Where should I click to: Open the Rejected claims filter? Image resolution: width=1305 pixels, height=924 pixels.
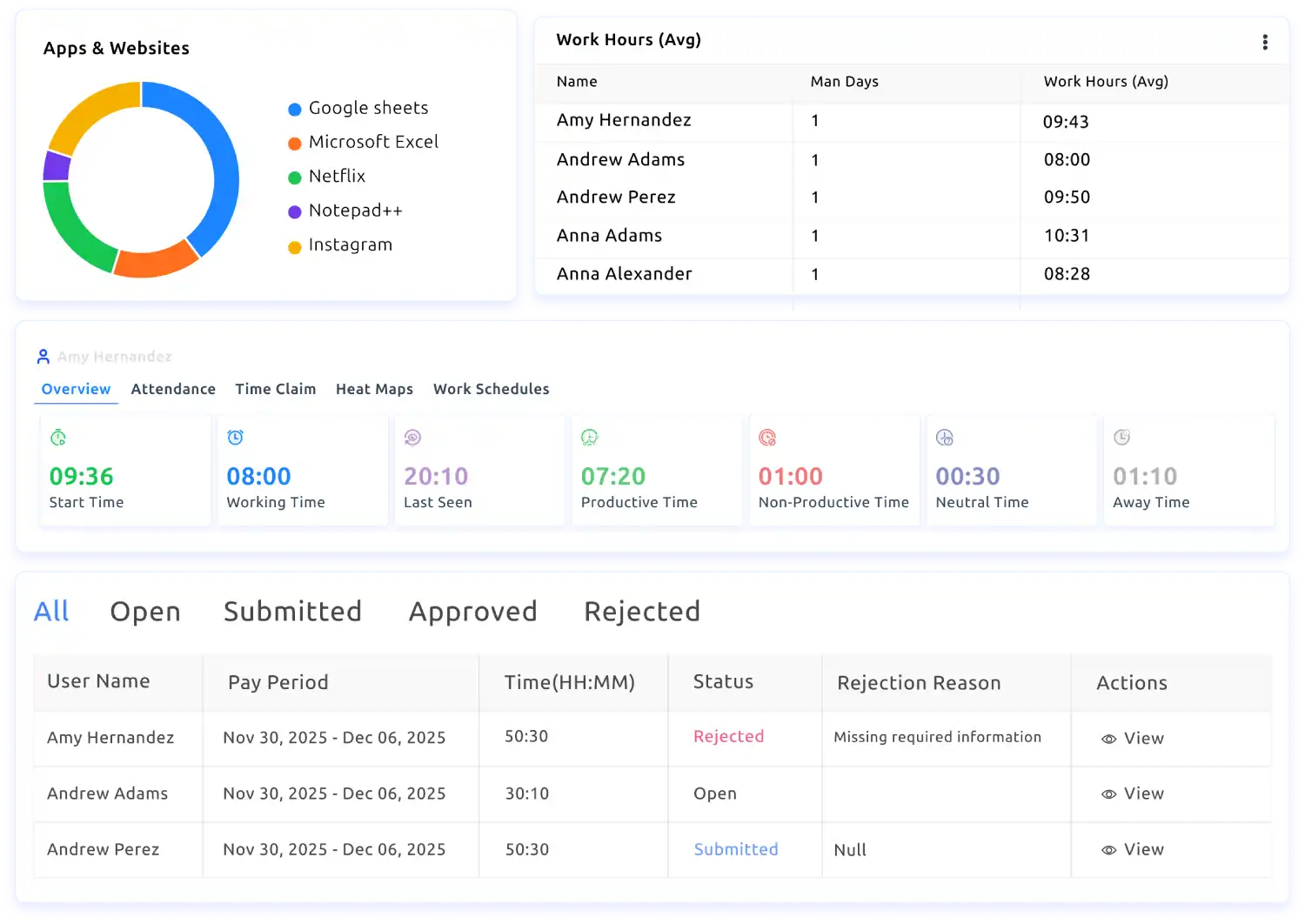tap(642, 611)
